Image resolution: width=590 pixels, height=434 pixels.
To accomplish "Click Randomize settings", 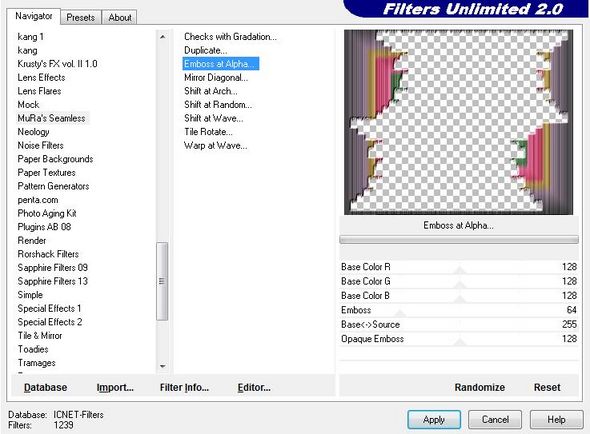I will (479, 387).
